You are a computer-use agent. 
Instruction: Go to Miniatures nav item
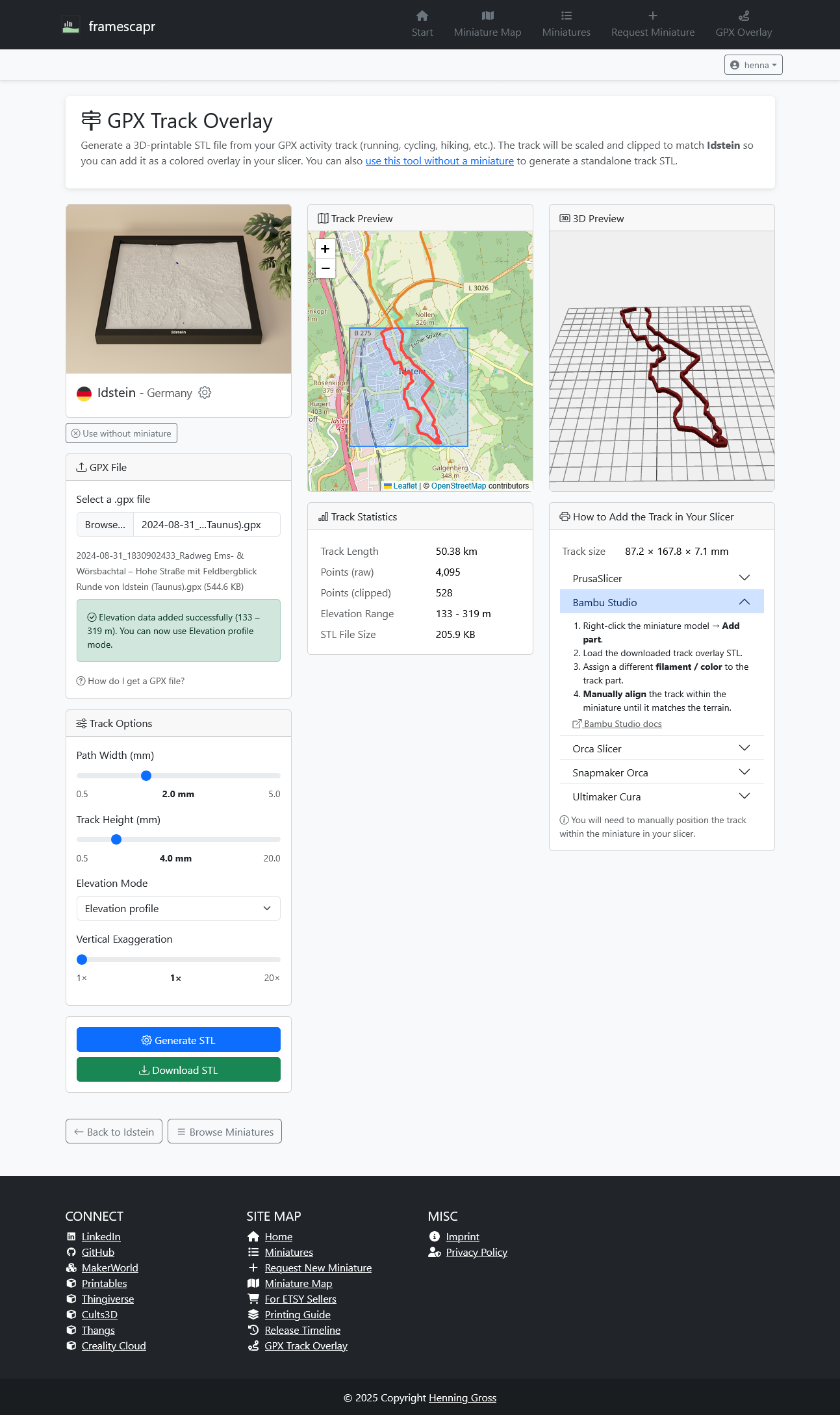pos(566,25)
